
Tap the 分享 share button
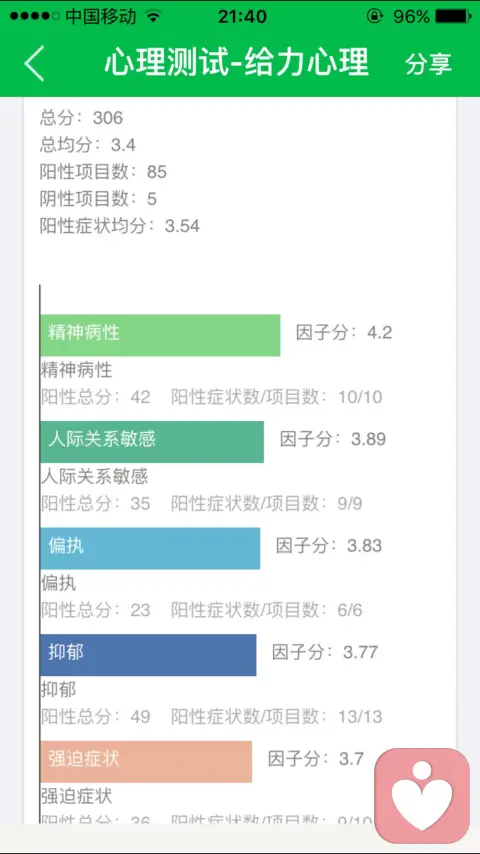[428, 64]
